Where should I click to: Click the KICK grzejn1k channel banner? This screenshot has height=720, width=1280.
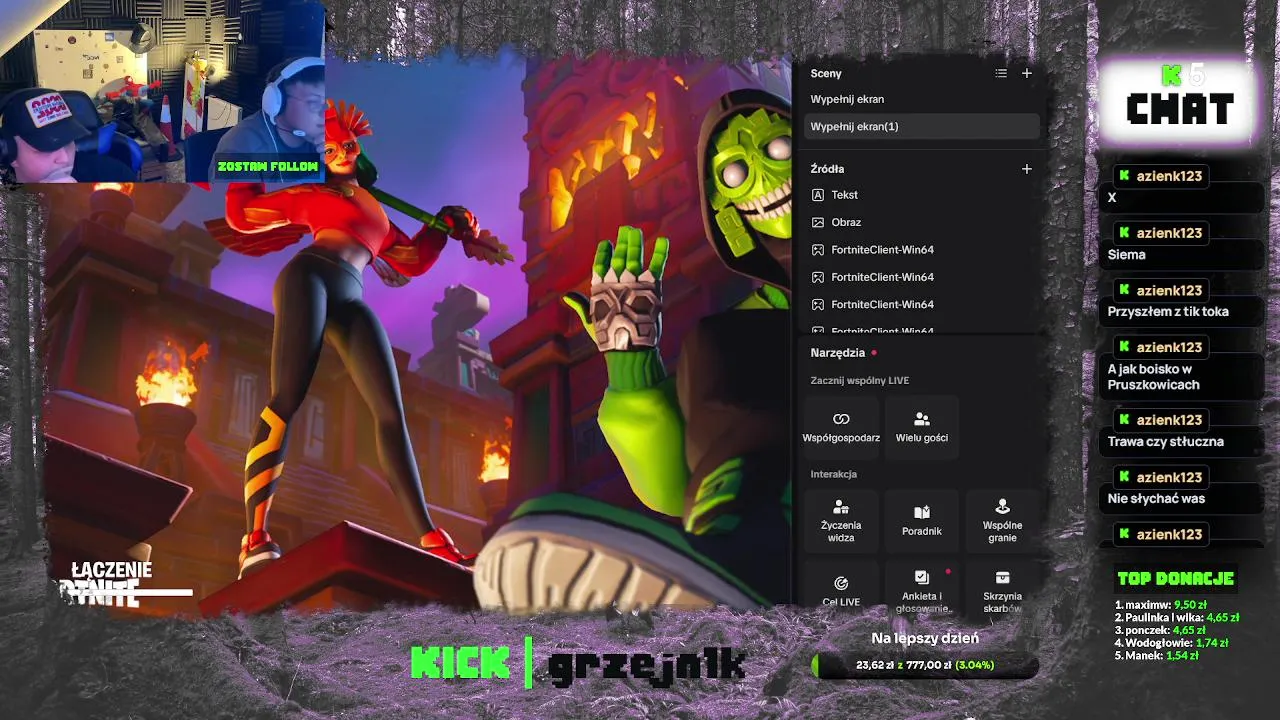(578, 664)
